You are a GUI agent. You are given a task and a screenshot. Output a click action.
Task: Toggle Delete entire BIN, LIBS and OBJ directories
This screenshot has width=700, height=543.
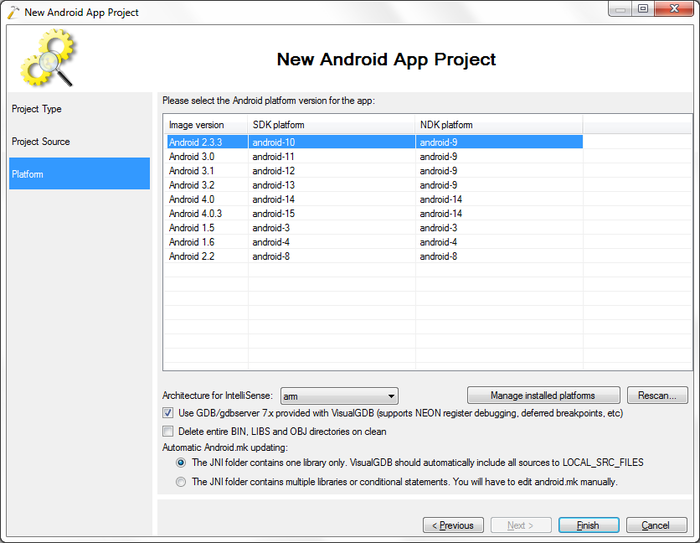[168, 431]
